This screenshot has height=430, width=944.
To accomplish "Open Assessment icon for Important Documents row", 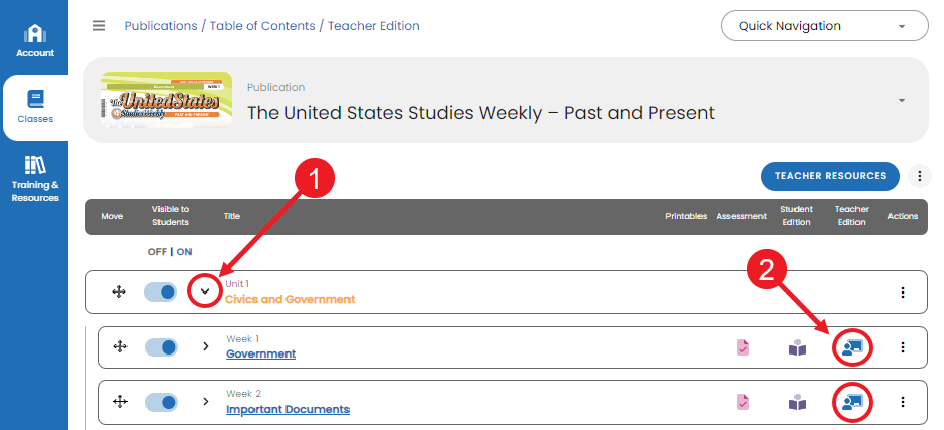I will coord(743,402).
